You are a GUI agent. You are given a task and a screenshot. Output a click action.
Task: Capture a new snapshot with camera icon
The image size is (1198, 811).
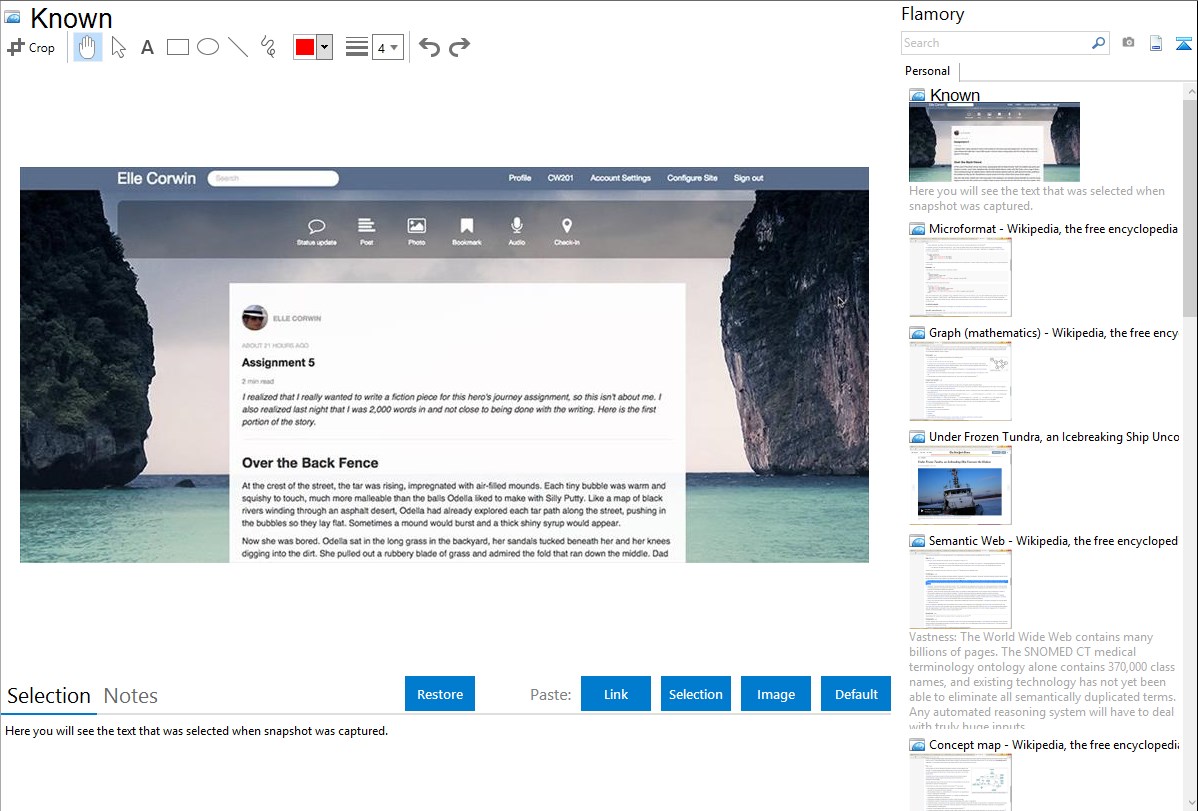(1128, 43)
